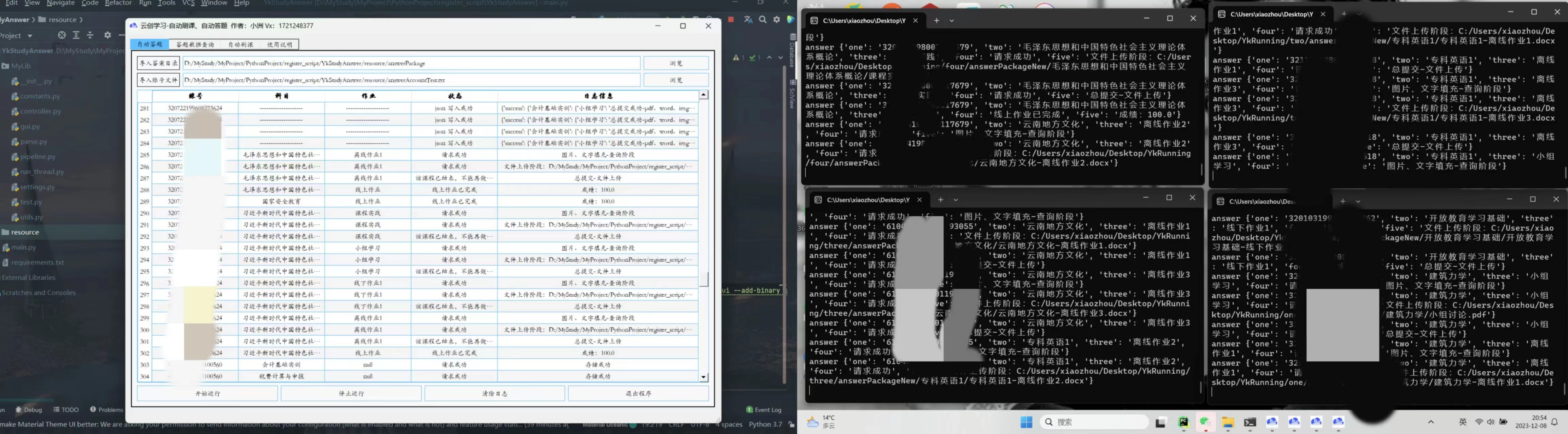Viewport: 1568px width, 434px height.
Task: Click 浏览 beside the account file path
Action: tap(675, 80)
